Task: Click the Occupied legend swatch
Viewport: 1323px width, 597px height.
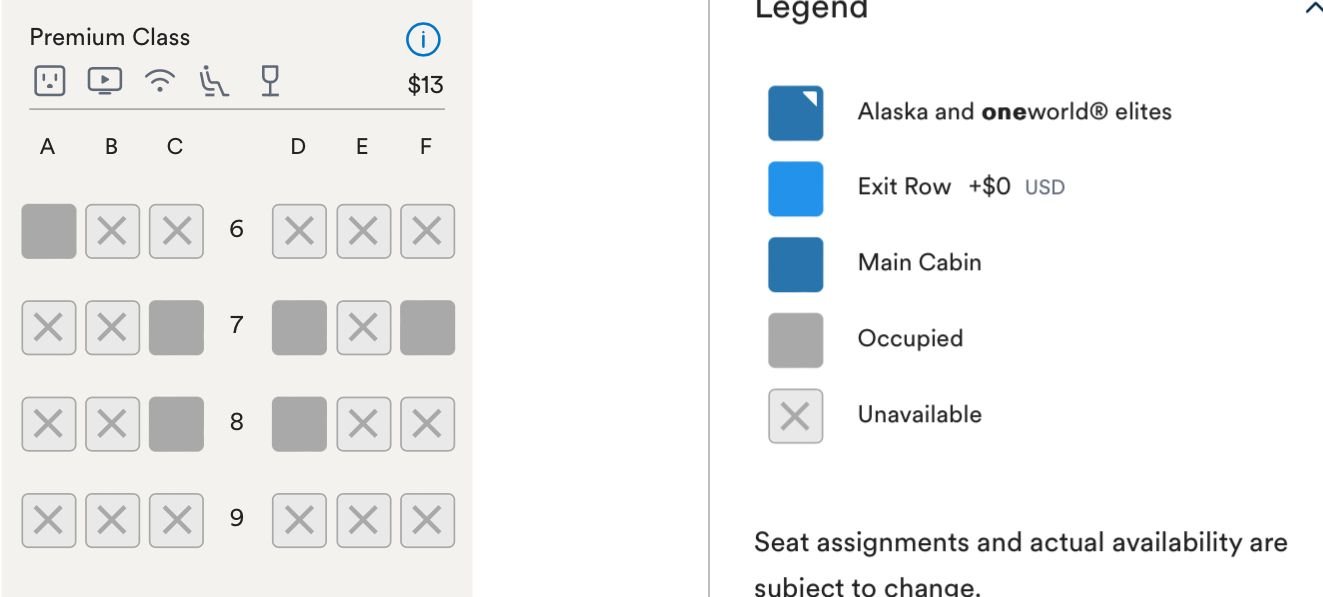Action: [795, 340]
